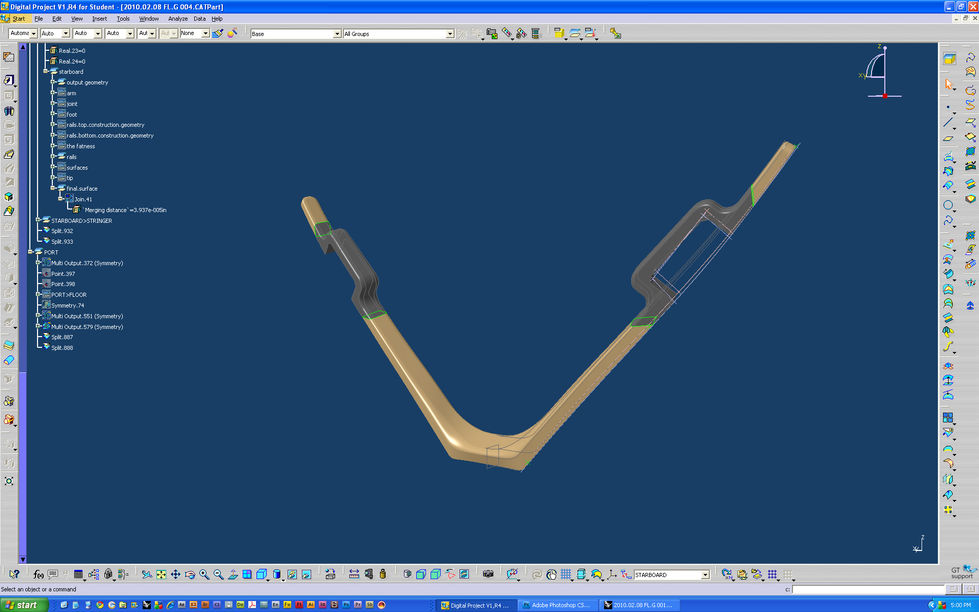Screen dimensions: 979x612
Task: Click the Digital Project V1,R4 taskbar button
Action: coord(476,605)
